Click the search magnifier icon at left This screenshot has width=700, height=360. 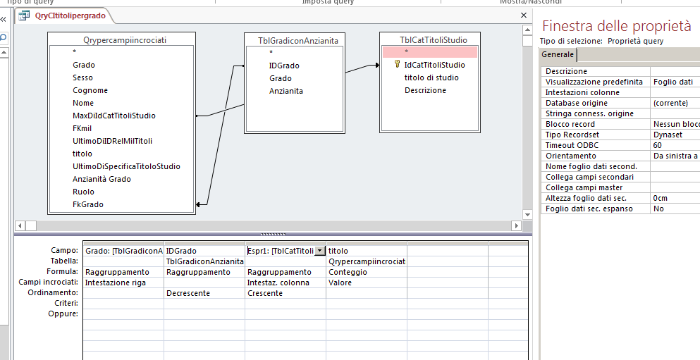(x=3, y=38)
